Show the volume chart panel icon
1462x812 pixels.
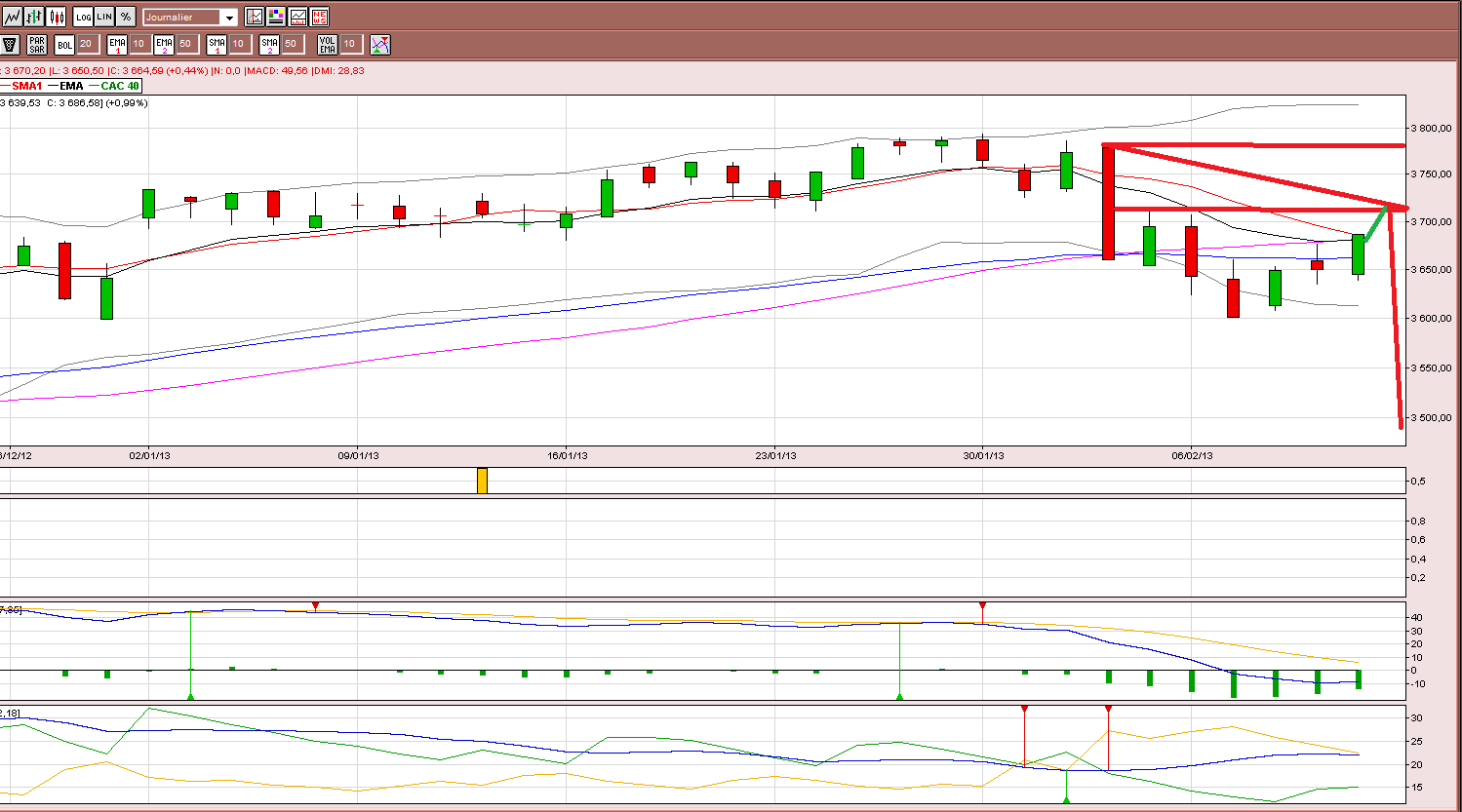297,17
